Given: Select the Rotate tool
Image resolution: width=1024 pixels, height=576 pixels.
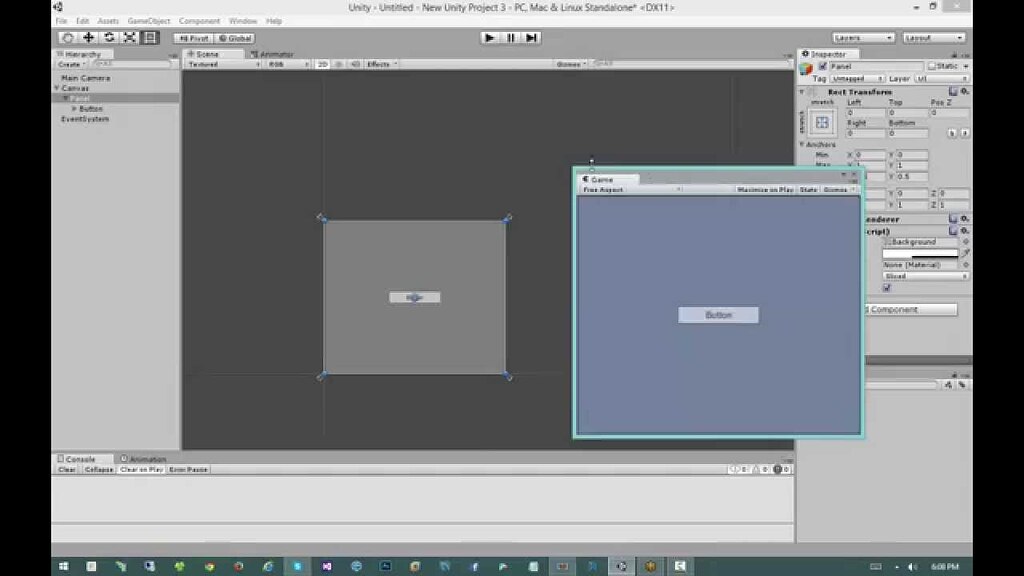Looking at the screenshot, I should click(x=108, y=38).
